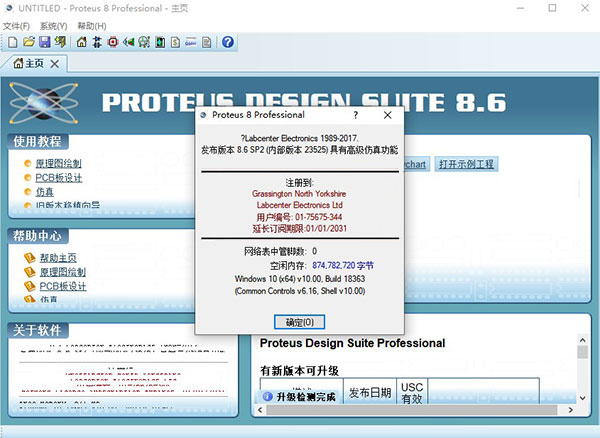
Task: Click the news panel scroll right arrow
Action: tap(571, 410)
